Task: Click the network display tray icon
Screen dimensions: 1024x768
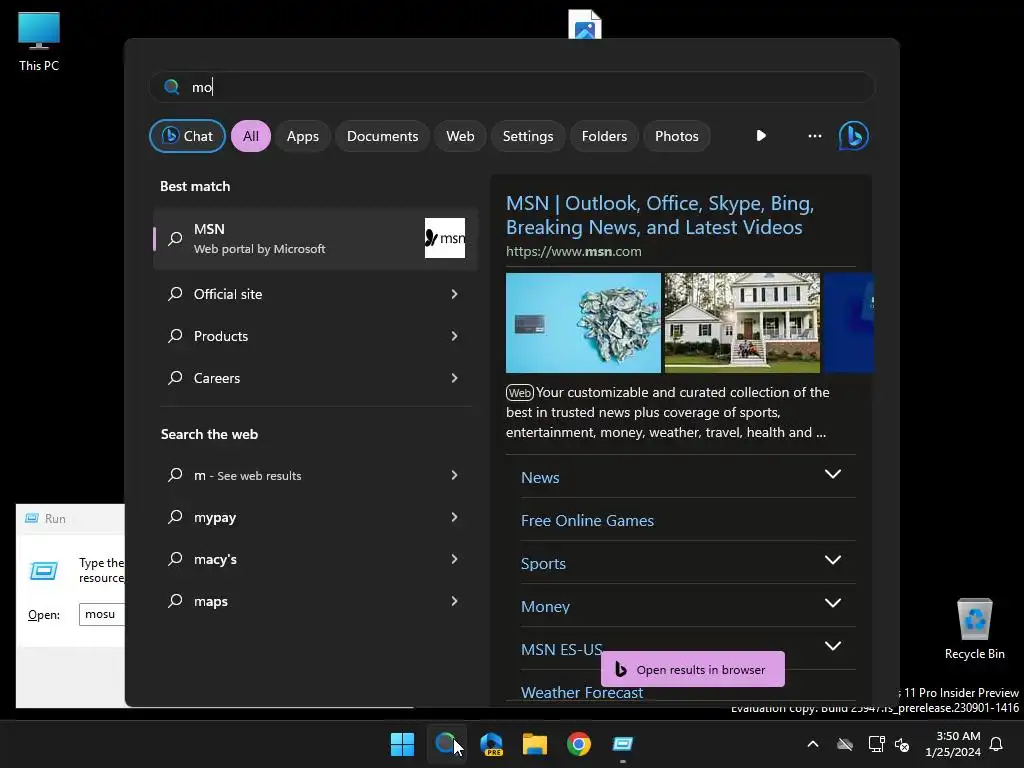Action: [876, 744]
